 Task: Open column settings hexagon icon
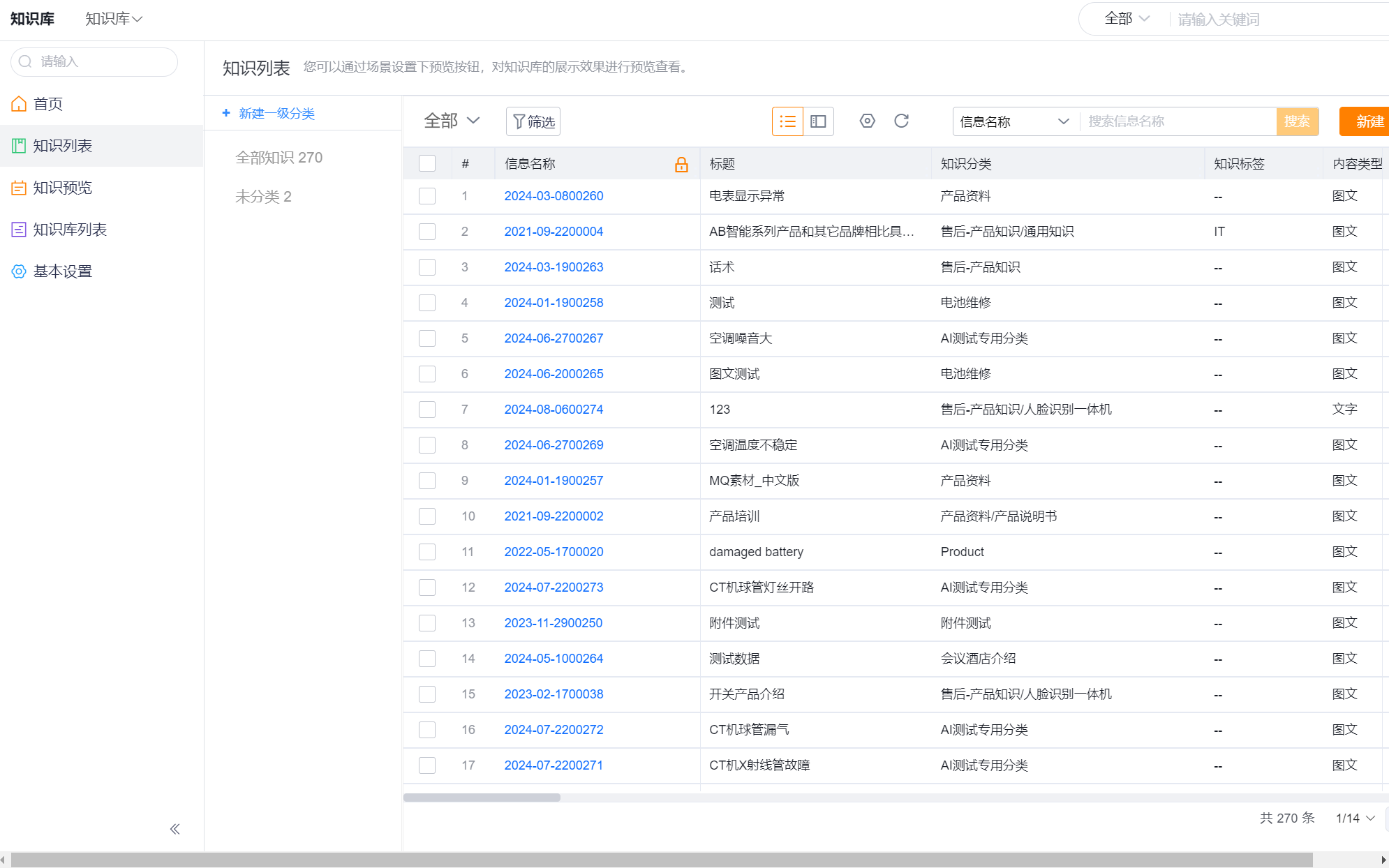pos(867,121)
